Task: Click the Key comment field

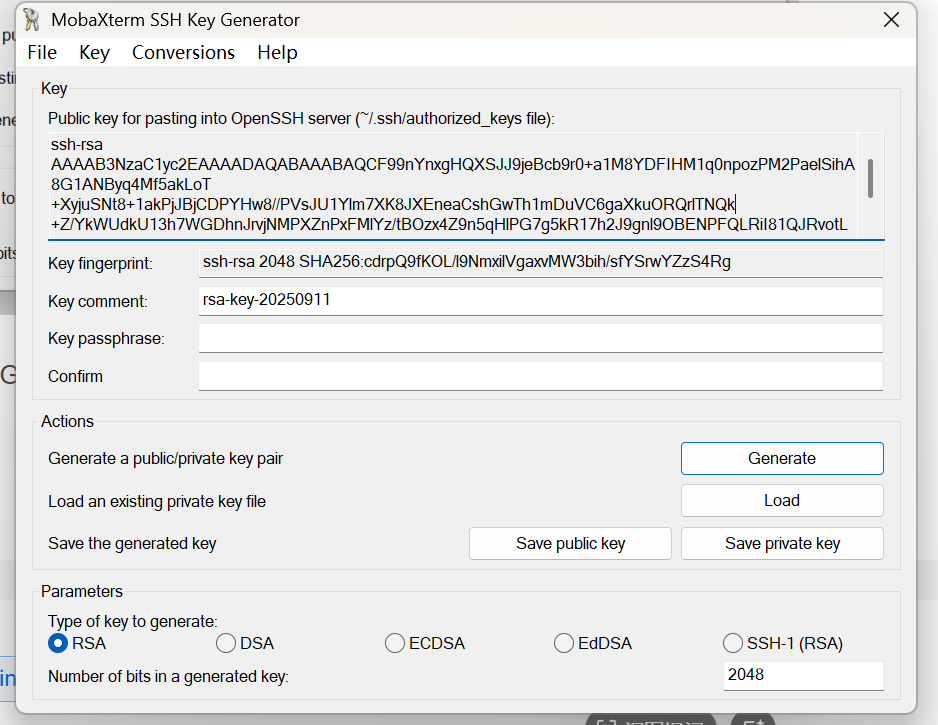Action: (x=540, y=300)
